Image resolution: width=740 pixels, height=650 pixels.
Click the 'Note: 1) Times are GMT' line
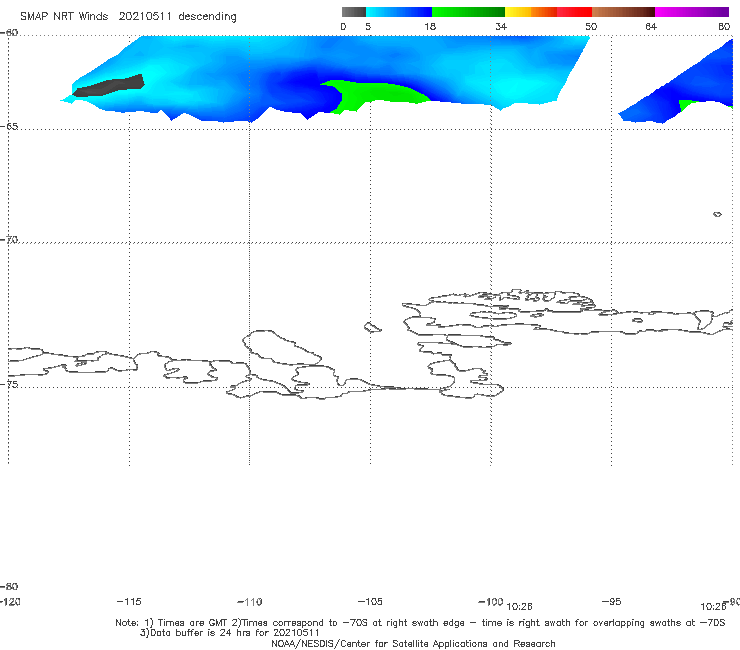tap(420, 623)
